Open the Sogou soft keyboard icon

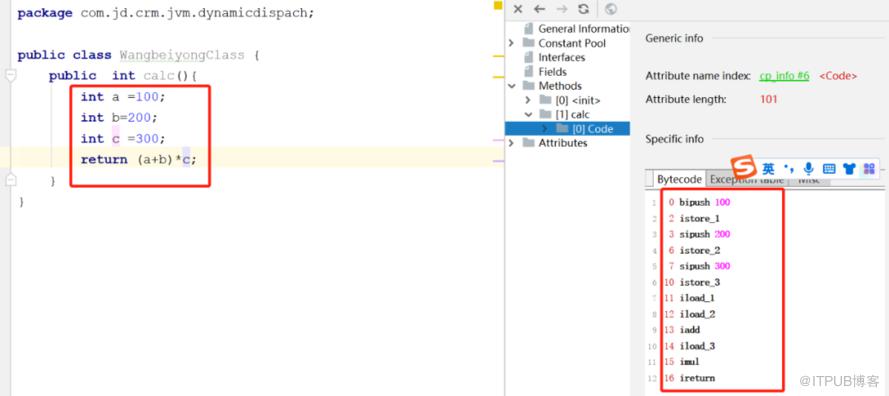(828, 168)
